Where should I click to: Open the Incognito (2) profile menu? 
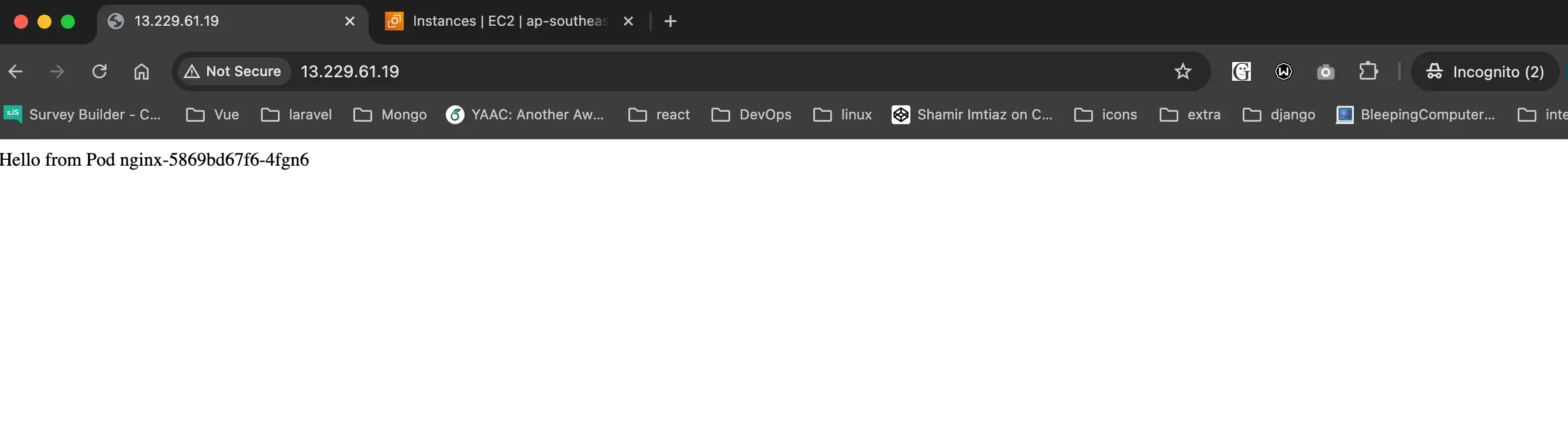(1486, 72)
